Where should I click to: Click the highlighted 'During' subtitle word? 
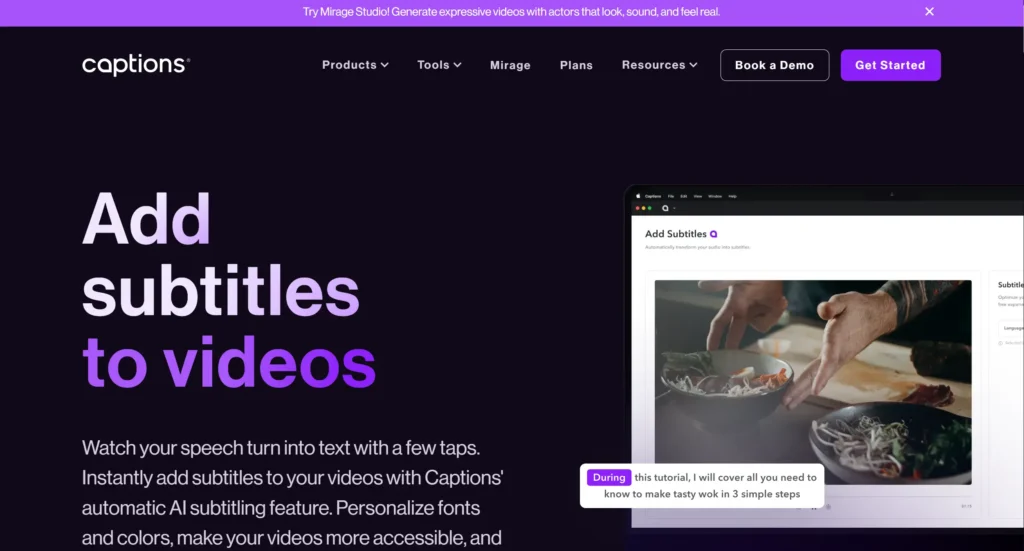coord(609,477)
